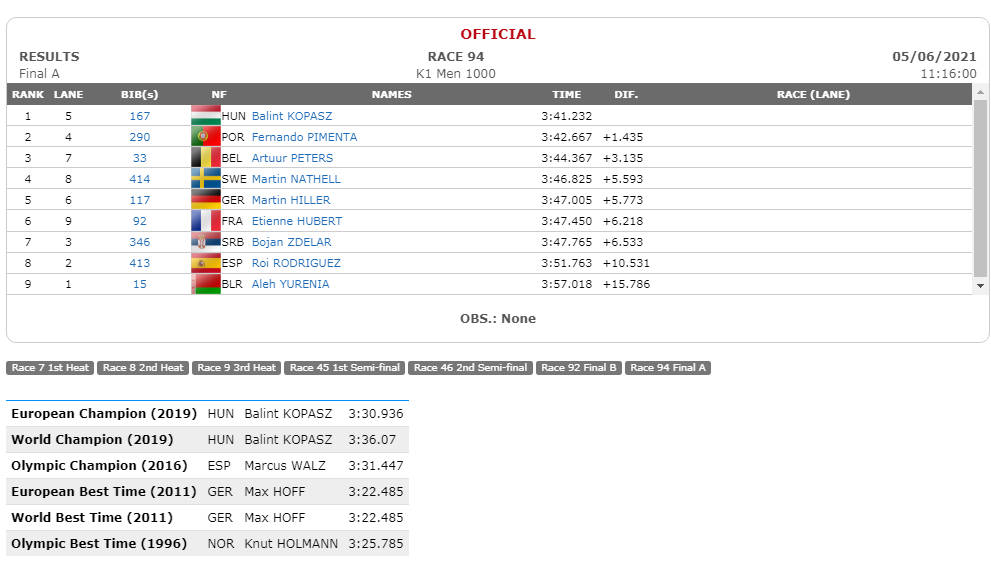Image resolution: width=991 pixels, height=570 pixels.
Task: Click the France flag icon
Action: click(205, 221)
